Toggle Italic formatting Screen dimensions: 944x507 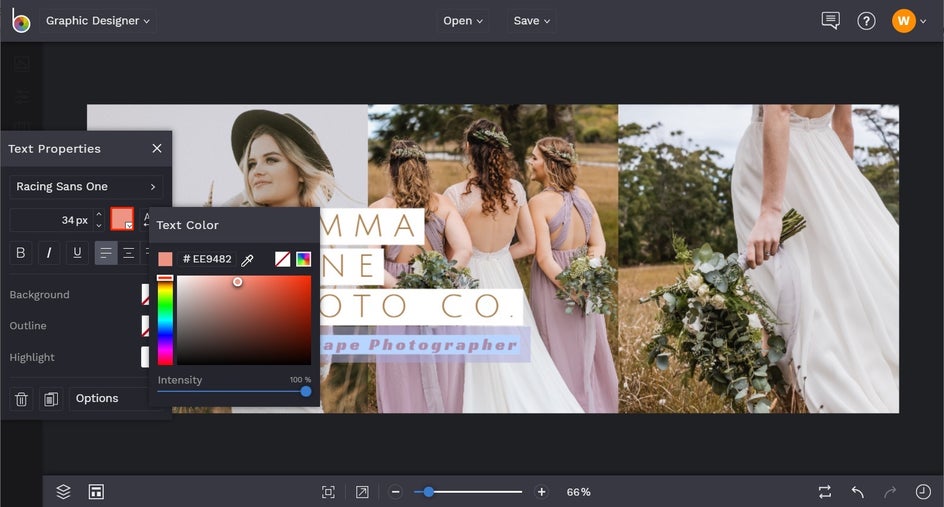pos(49,253)
